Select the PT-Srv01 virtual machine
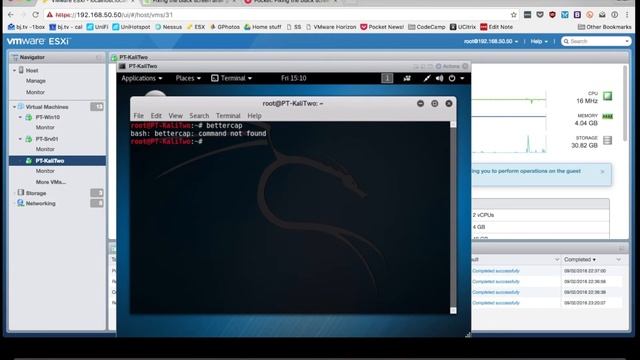The width and height of the screenshot is (640, 360). [x=47, y=139]
